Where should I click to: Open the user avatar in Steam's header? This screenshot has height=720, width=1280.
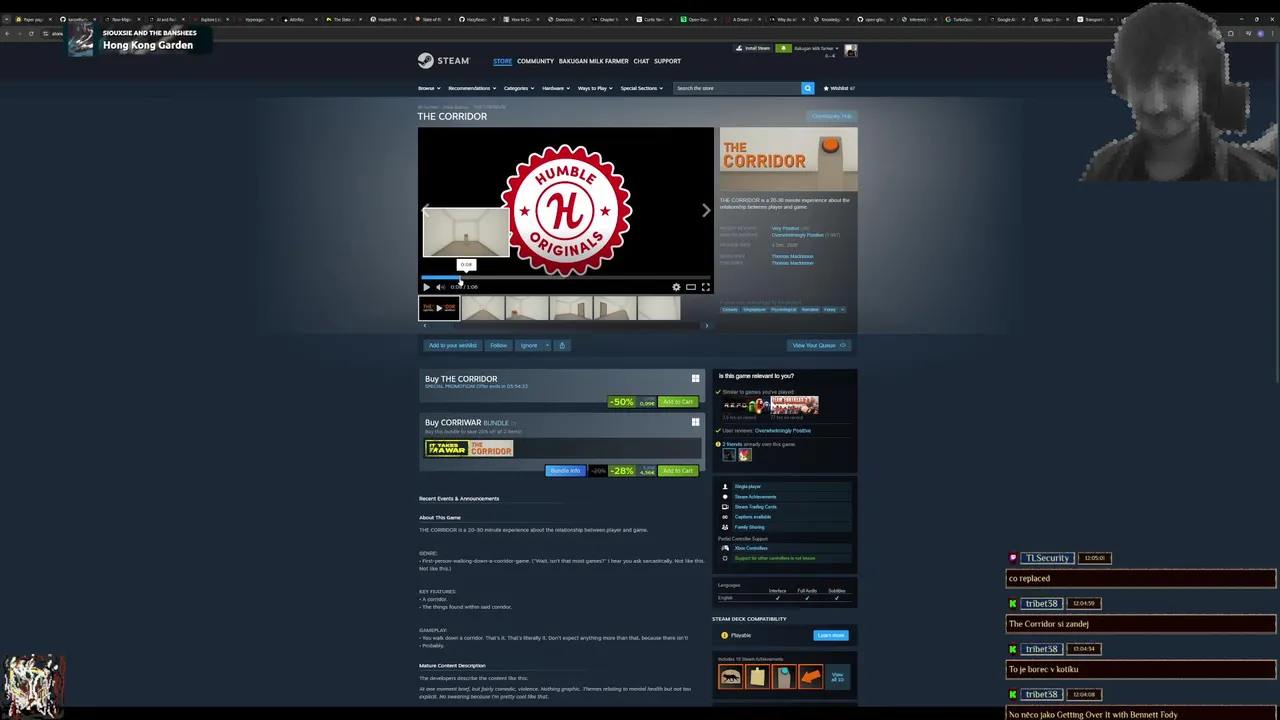point(850,49)
